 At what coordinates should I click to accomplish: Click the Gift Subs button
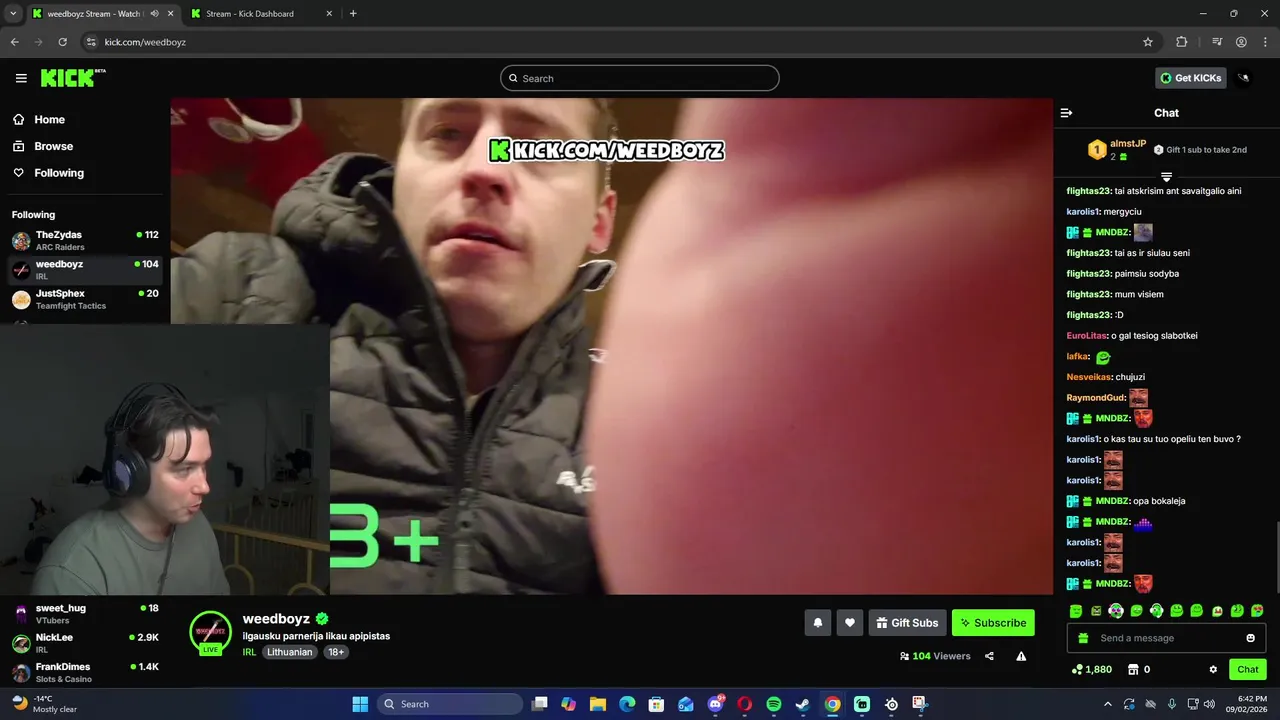pyautogui.click(x=907, y=623)
